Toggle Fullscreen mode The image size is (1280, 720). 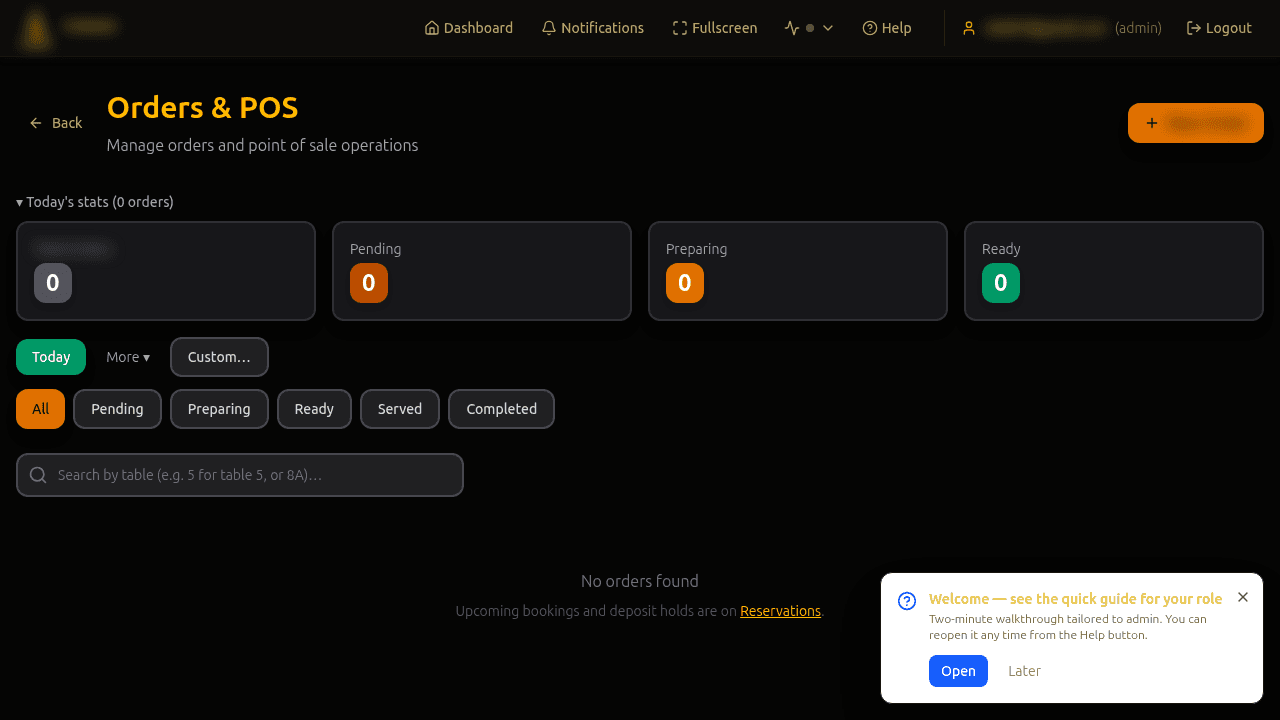(x=715, y=28)
